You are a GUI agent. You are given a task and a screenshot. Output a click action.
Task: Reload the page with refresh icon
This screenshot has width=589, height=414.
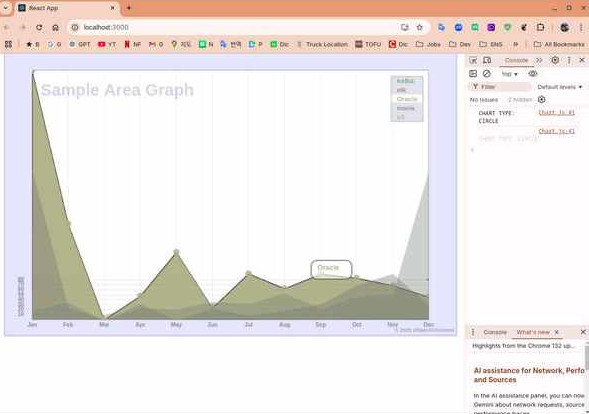pos(39,27)
